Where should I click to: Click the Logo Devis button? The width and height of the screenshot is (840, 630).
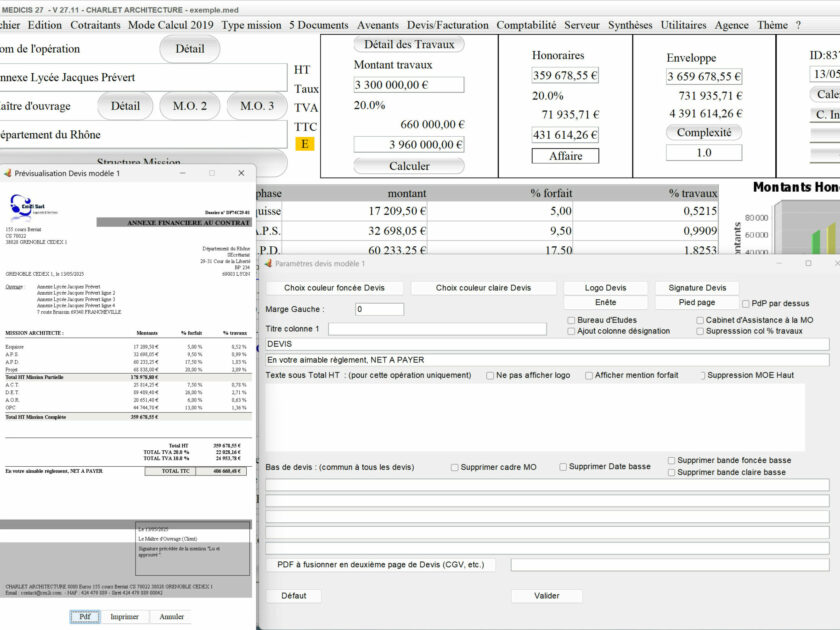coord(605,288)
